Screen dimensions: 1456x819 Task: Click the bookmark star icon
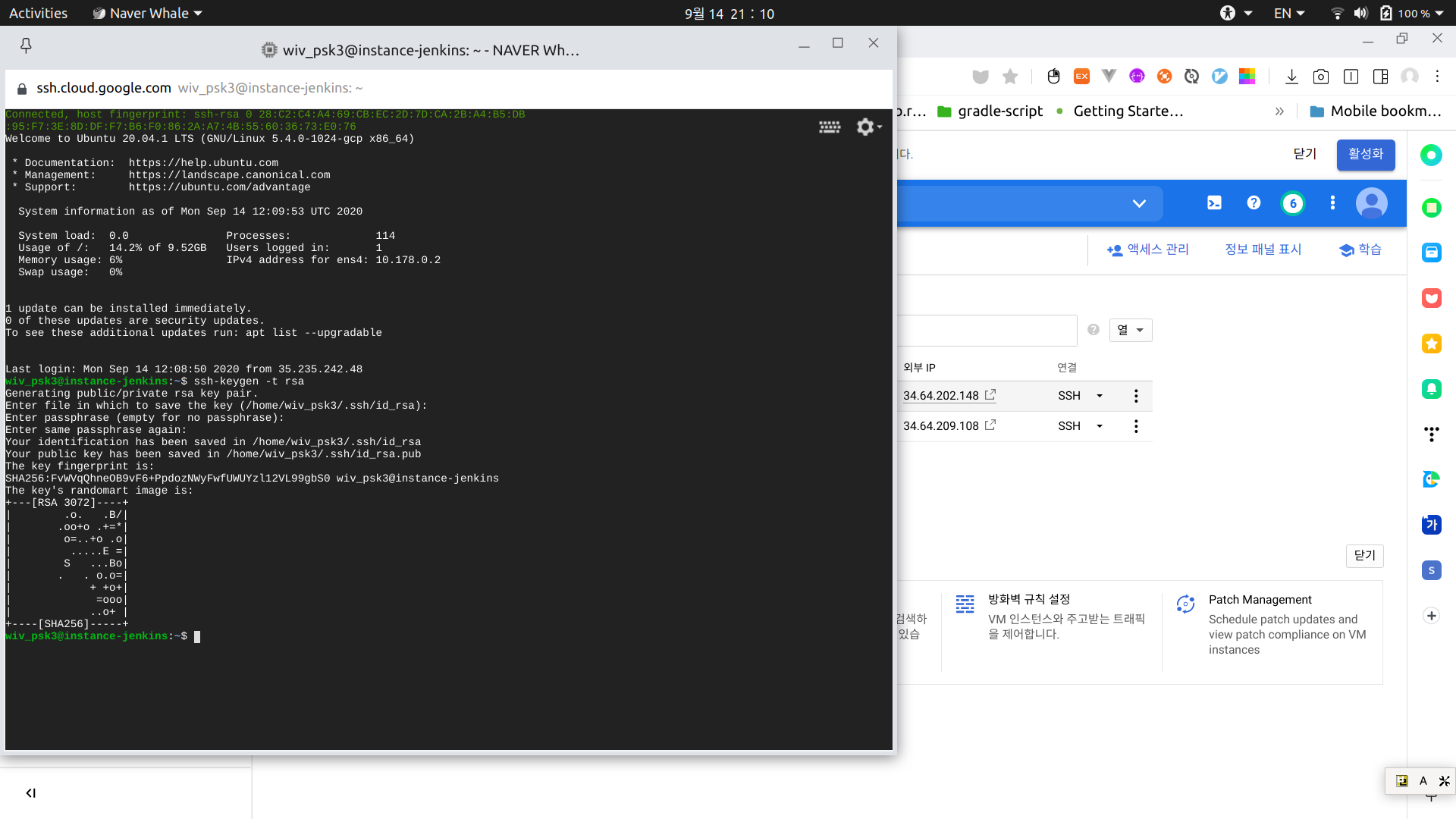tap(1010, 77)
